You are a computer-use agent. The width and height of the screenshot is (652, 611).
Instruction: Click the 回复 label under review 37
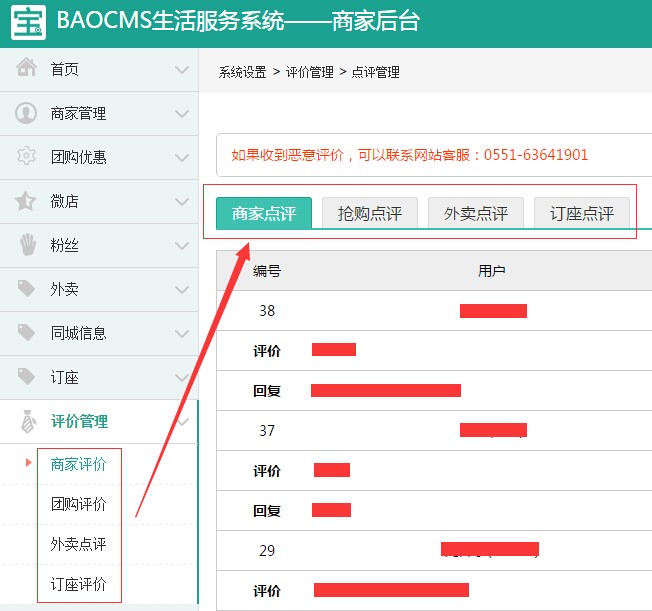click(x=267, y=510)
